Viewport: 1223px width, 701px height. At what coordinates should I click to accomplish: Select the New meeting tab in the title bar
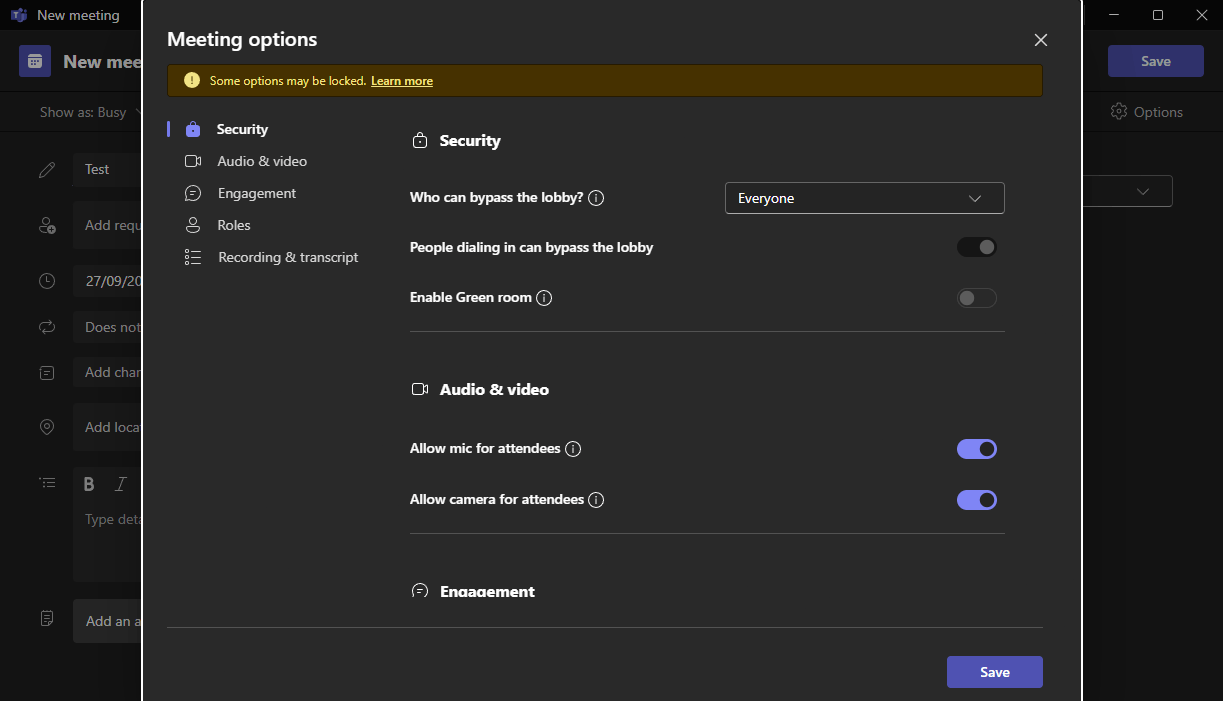point(66,15)
